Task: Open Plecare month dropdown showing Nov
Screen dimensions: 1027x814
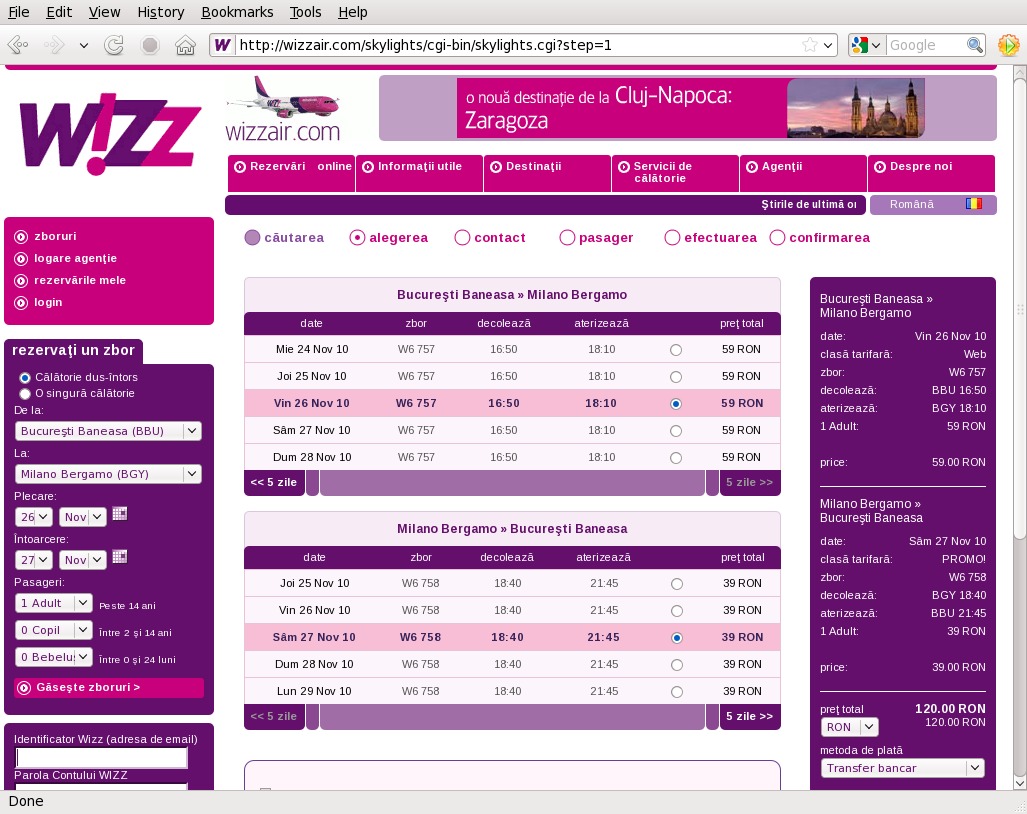Action: [83, 517]
